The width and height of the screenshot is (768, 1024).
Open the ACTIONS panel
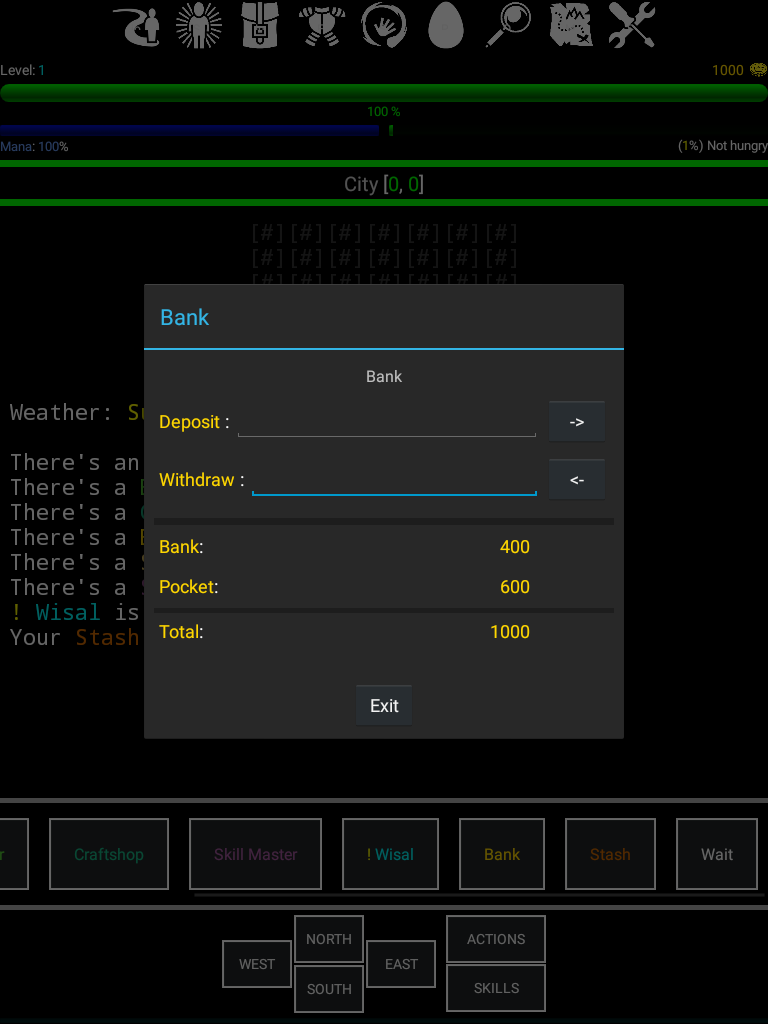click(x=496, y=939)
